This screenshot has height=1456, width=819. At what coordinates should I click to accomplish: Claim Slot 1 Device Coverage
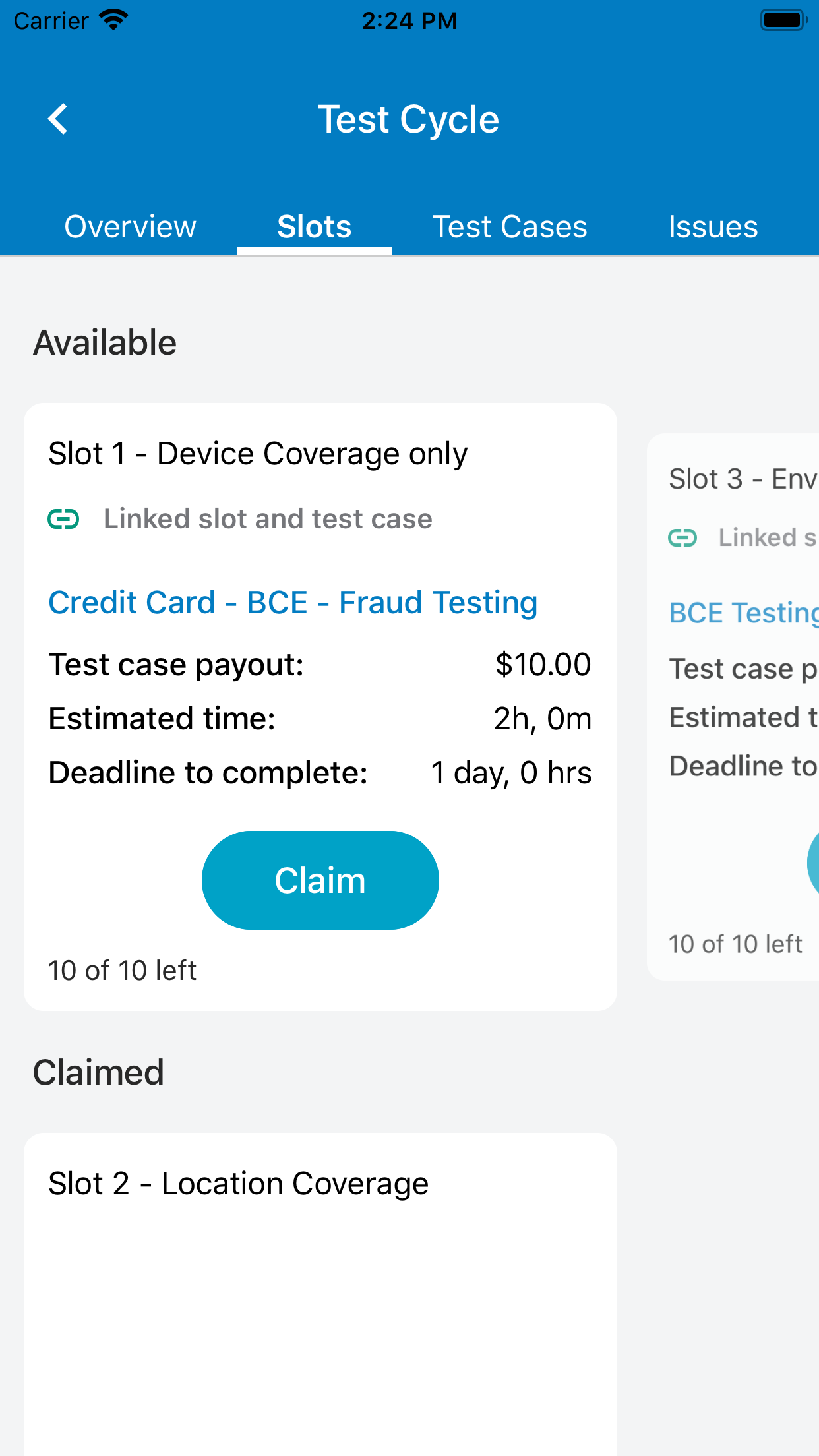coord(320,880)
